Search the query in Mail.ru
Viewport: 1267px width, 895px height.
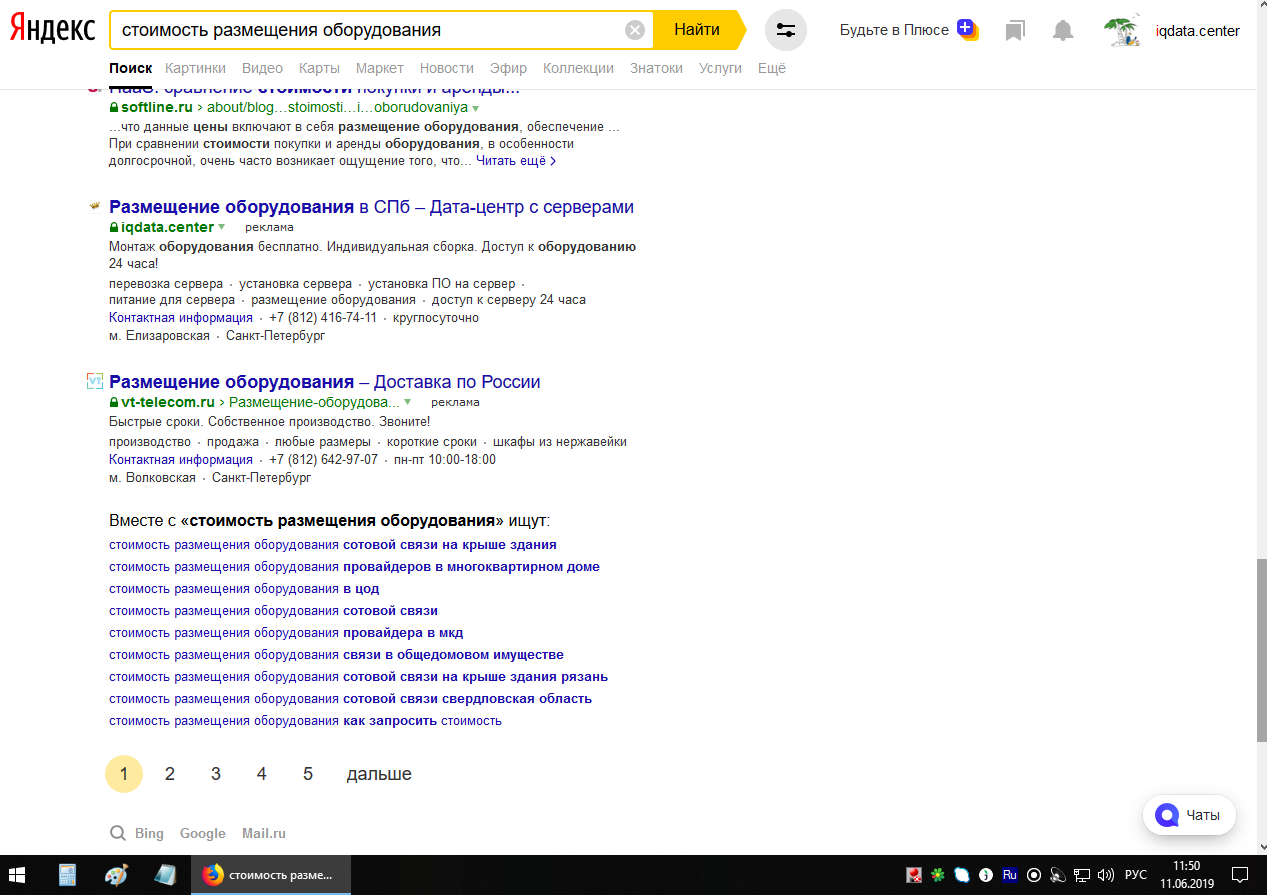[264, 833]
